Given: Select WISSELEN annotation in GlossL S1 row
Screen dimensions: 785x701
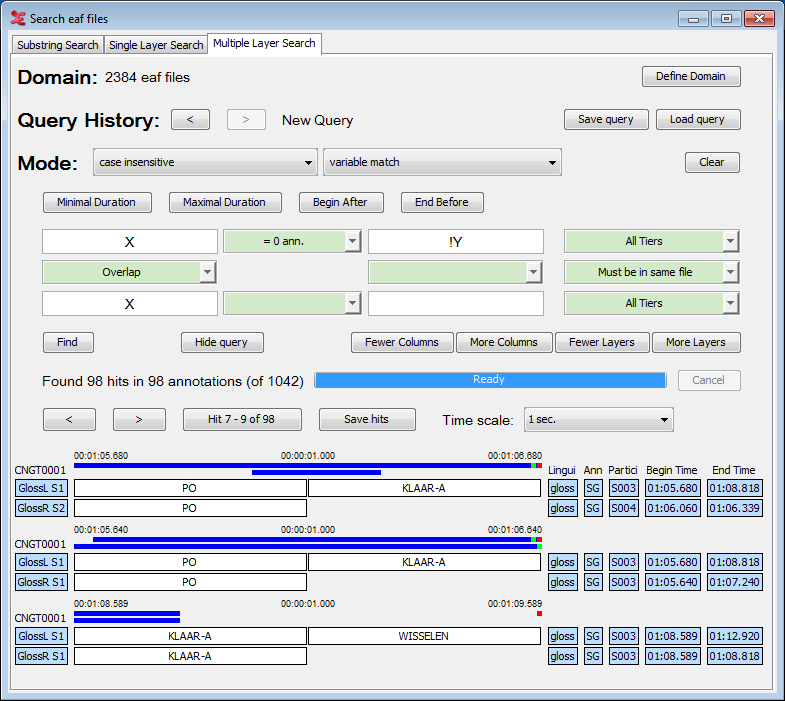Looking at the screenshot, I should 424,636.
